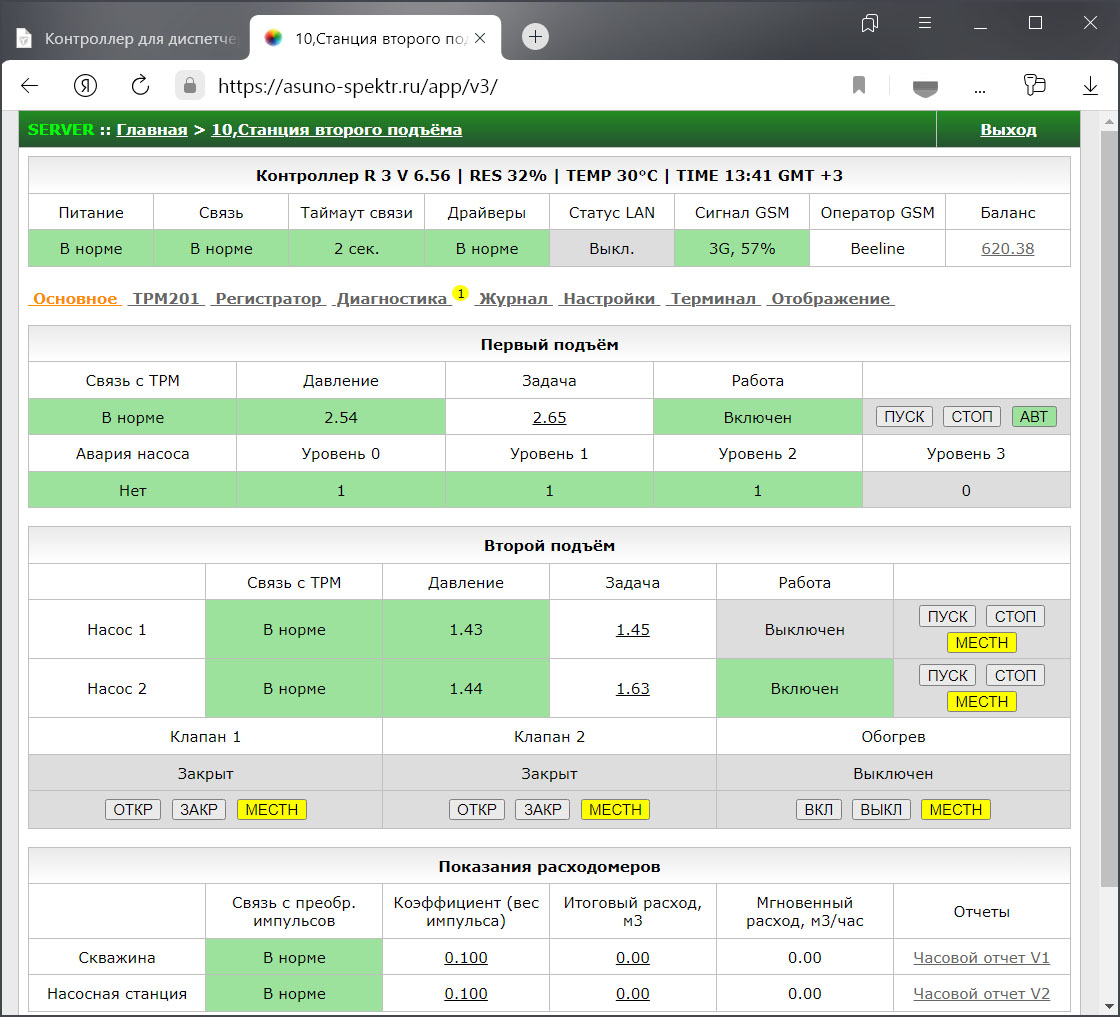Open downloads via download arrow icon
The width and height of the screenshot is (1120, 1017).
click(1090, 86)
